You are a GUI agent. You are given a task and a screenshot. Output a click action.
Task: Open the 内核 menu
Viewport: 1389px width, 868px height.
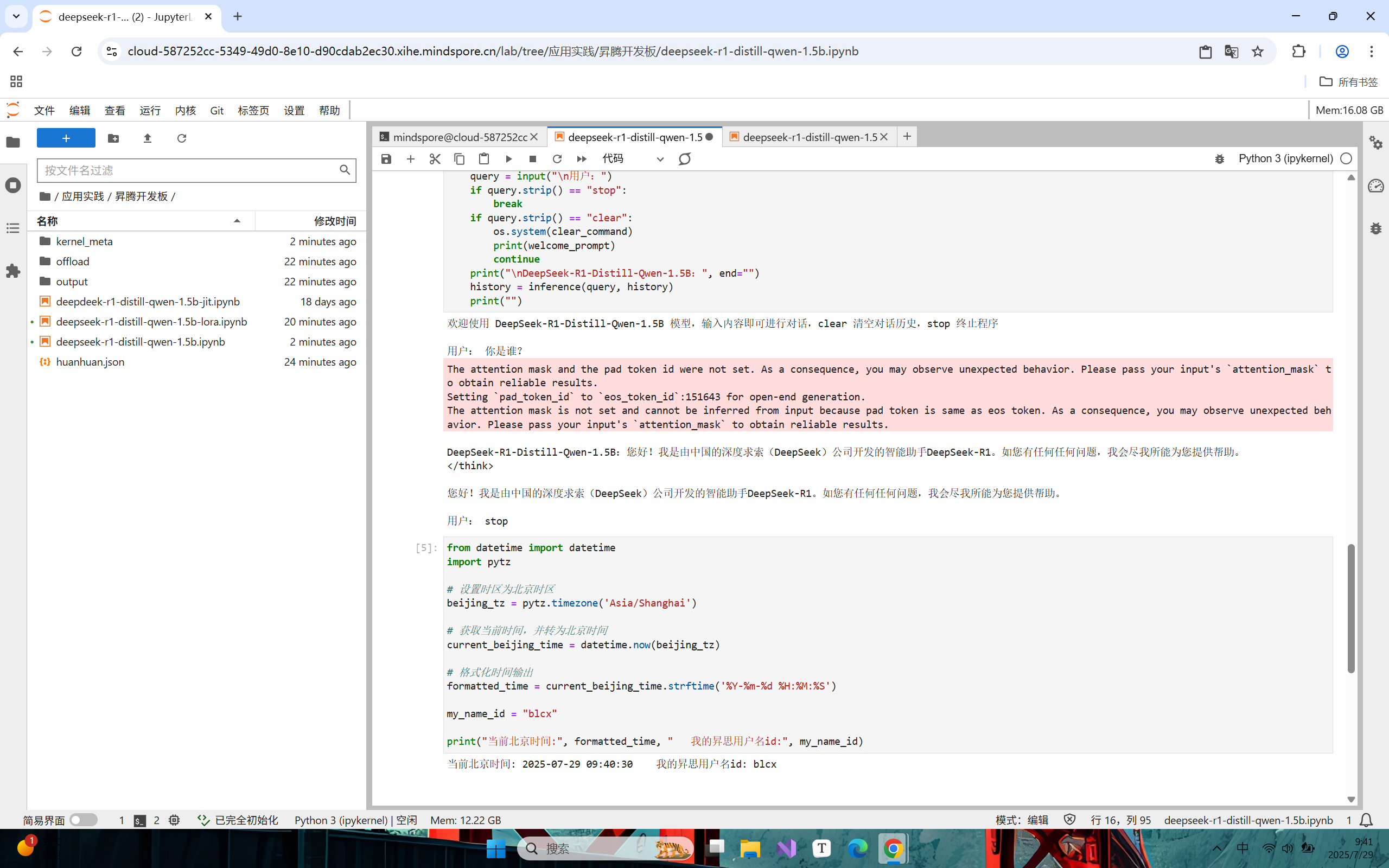coord(186,110)
